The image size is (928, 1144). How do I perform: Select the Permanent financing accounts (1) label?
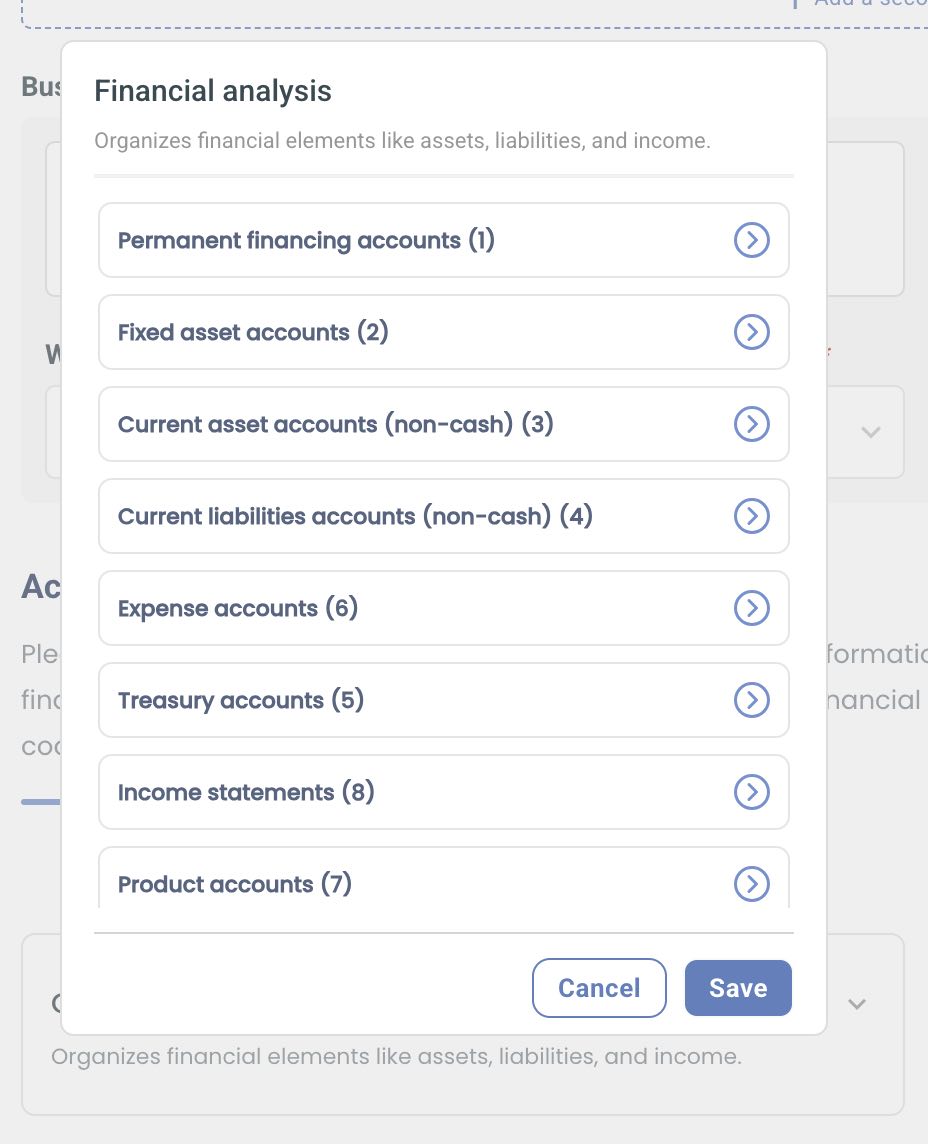pos(306,241)
